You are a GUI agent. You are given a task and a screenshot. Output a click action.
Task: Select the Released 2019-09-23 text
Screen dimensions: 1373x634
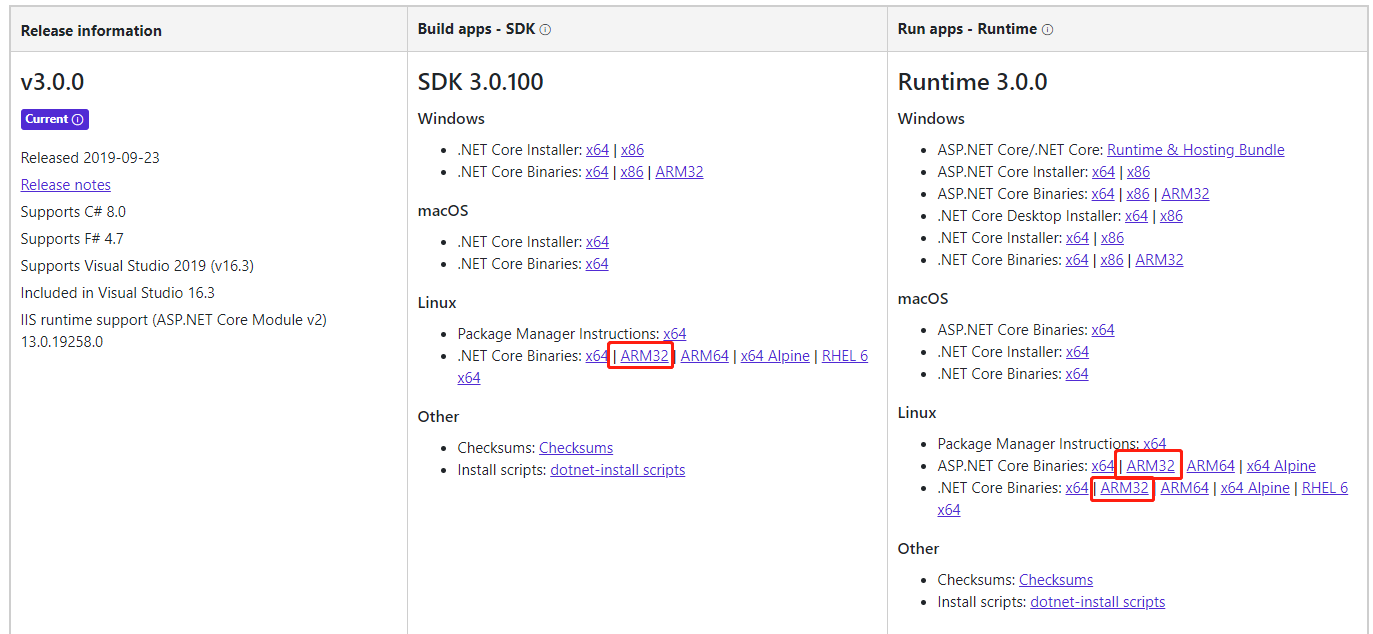pos(90,158)
